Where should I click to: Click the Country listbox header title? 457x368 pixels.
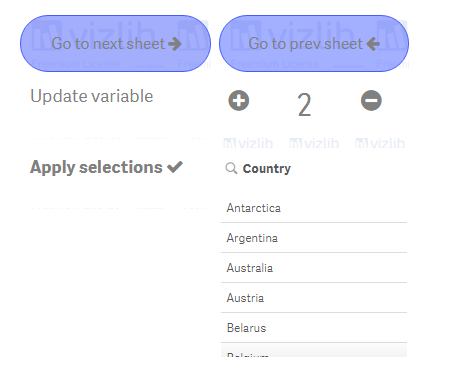tap(267, 169)
